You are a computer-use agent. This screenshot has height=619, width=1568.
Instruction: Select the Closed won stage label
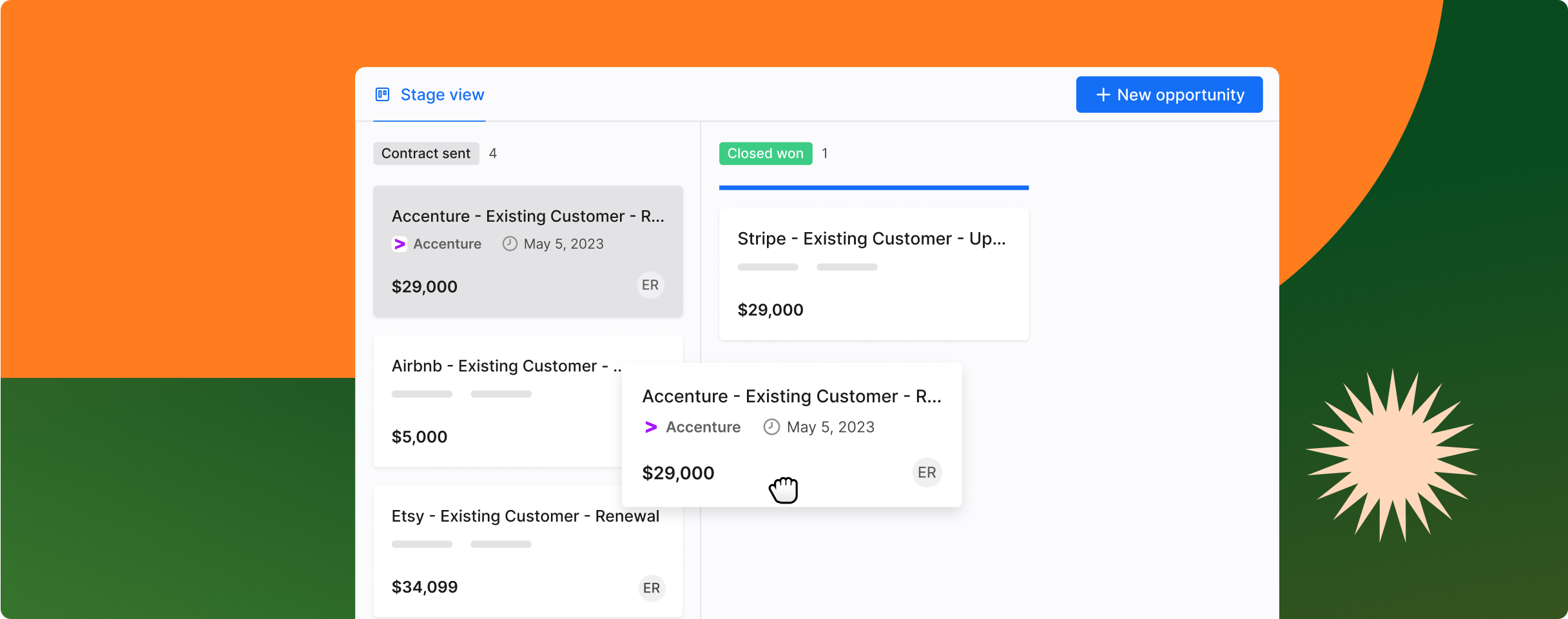765,153
